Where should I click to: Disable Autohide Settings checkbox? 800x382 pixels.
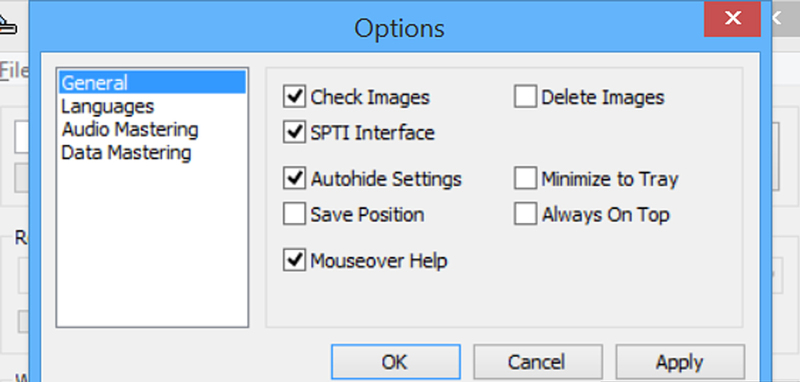[x=294, y=179]
